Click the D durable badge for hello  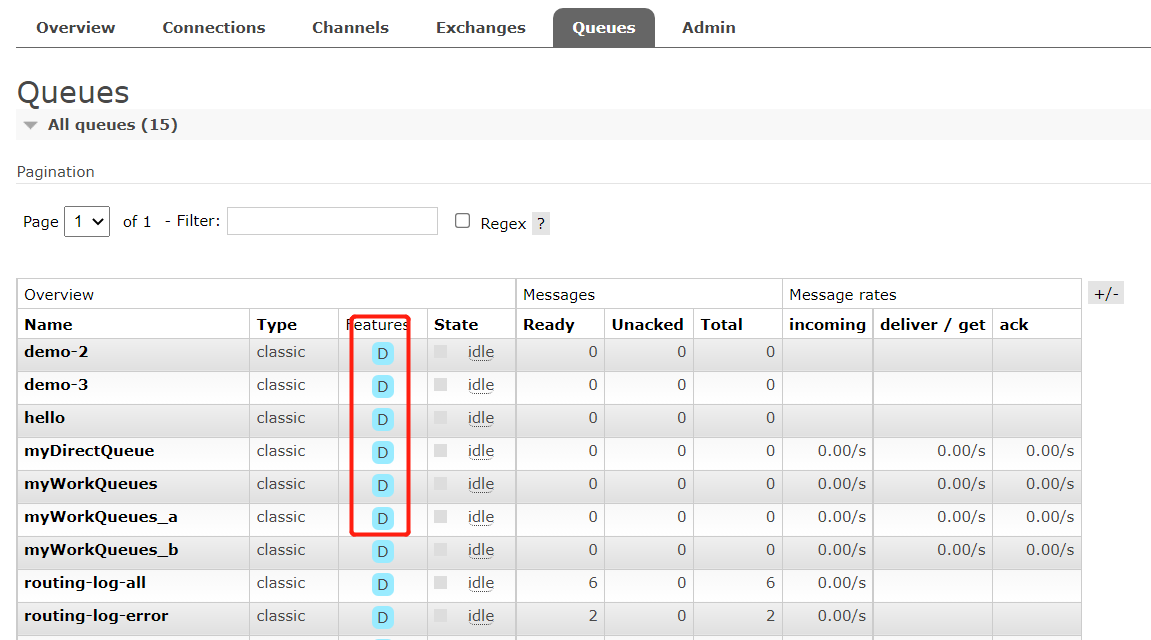pos(382,420)
